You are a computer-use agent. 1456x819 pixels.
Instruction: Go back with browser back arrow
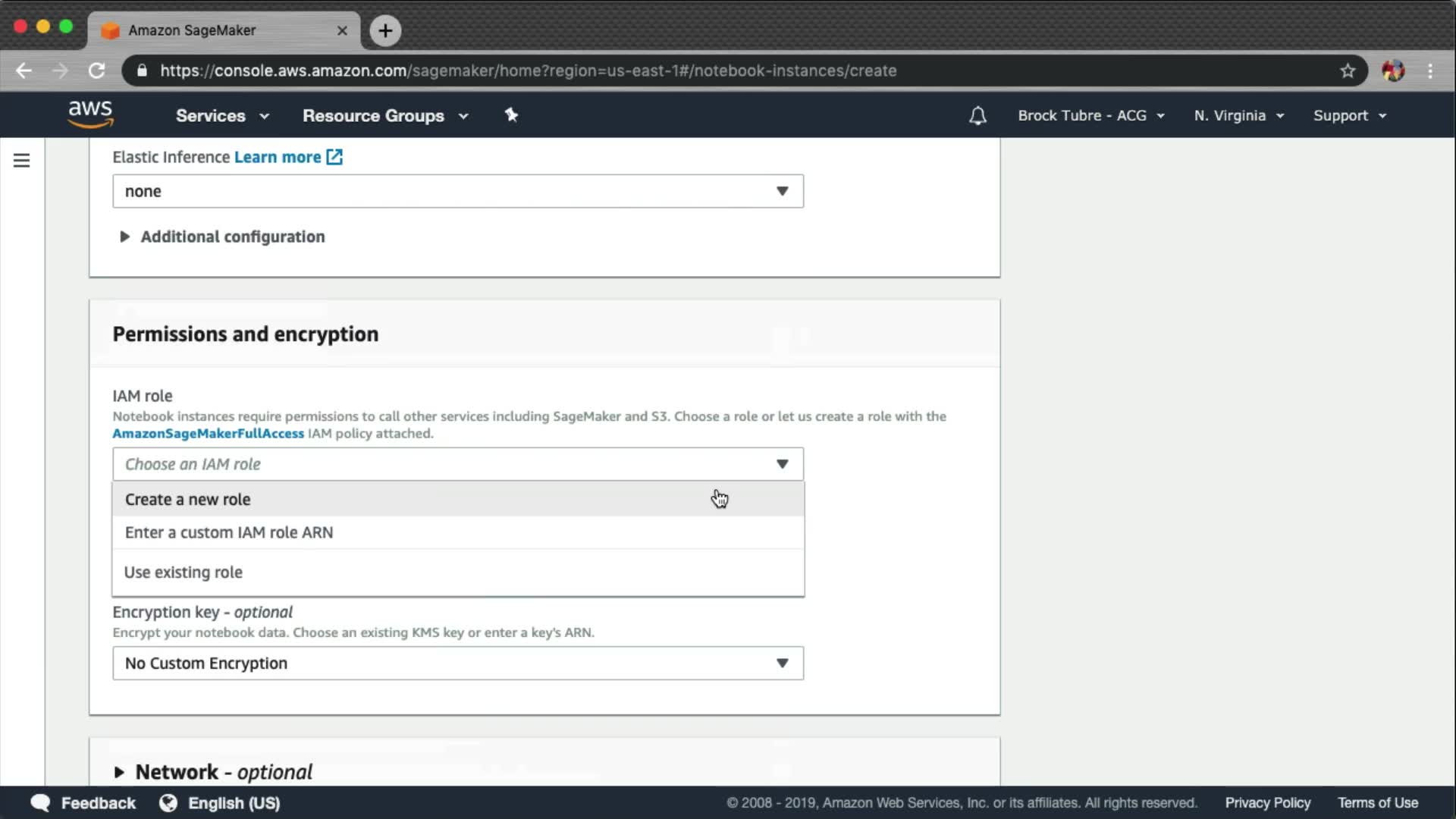pos(24,71)
